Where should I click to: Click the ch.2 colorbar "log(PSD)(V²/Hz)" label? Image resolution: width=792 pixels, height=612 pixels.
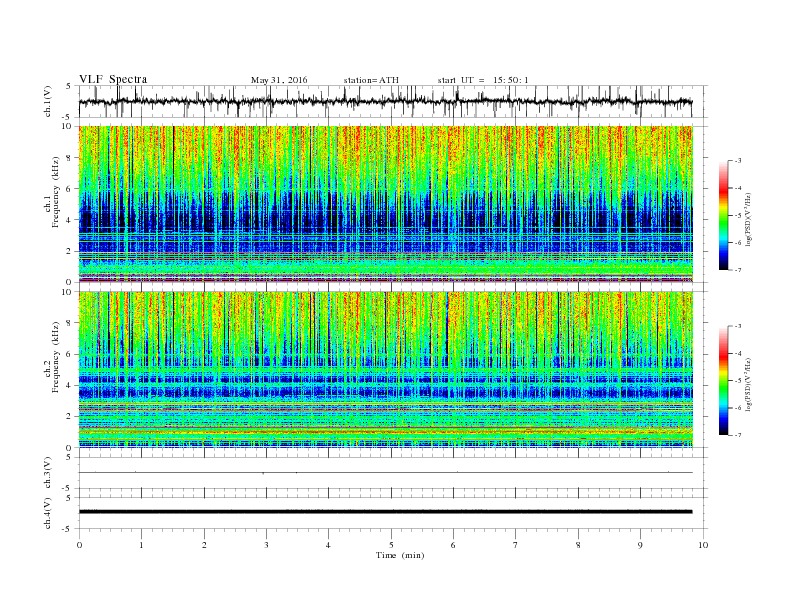pos(748,385)
